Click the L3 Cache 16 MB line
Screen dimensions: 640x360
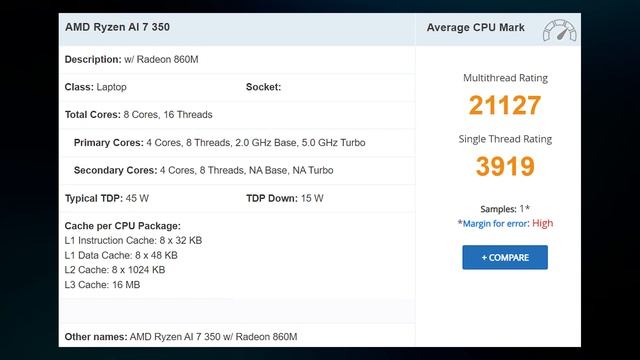(102, 285)
